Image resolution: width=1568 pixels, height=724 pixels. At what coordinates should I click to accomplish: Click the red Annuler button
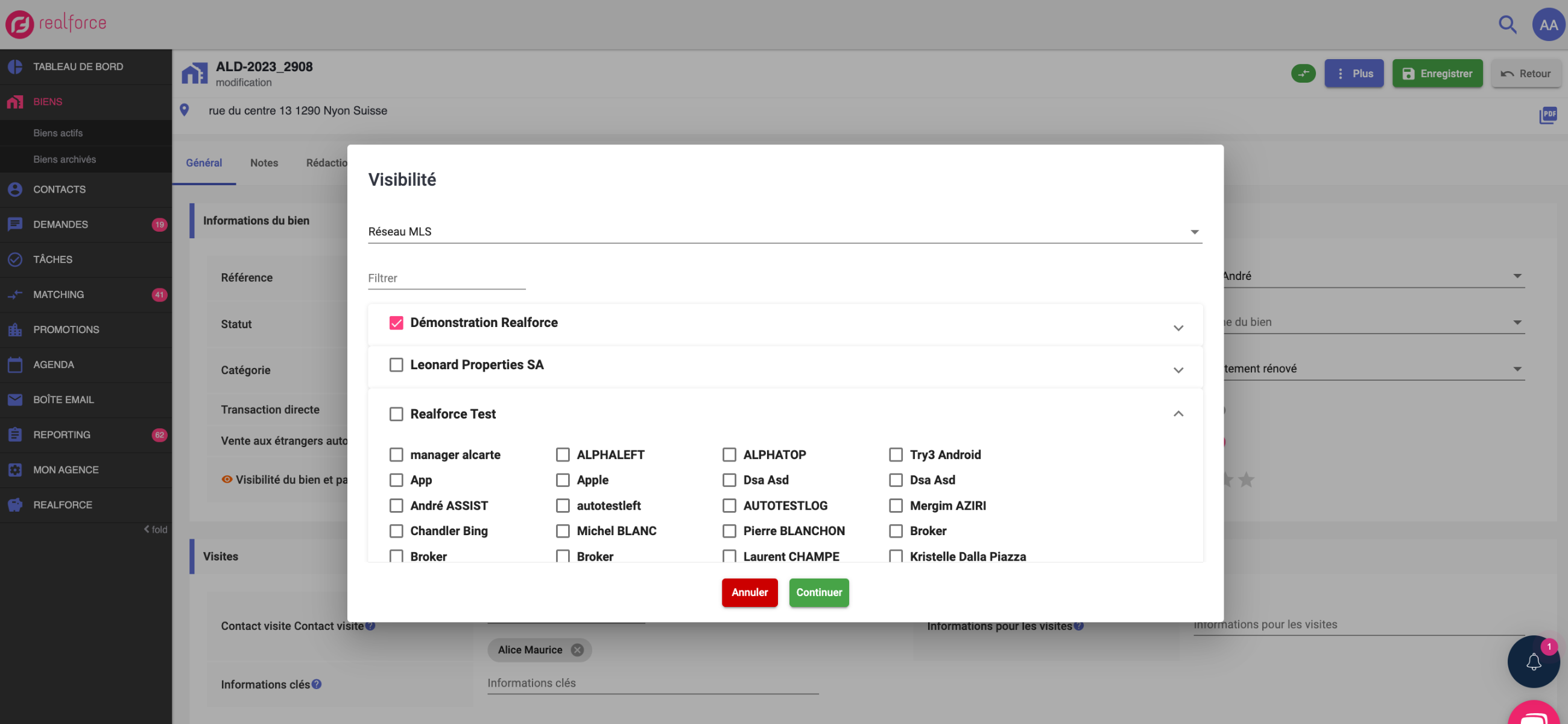point(749,592)
